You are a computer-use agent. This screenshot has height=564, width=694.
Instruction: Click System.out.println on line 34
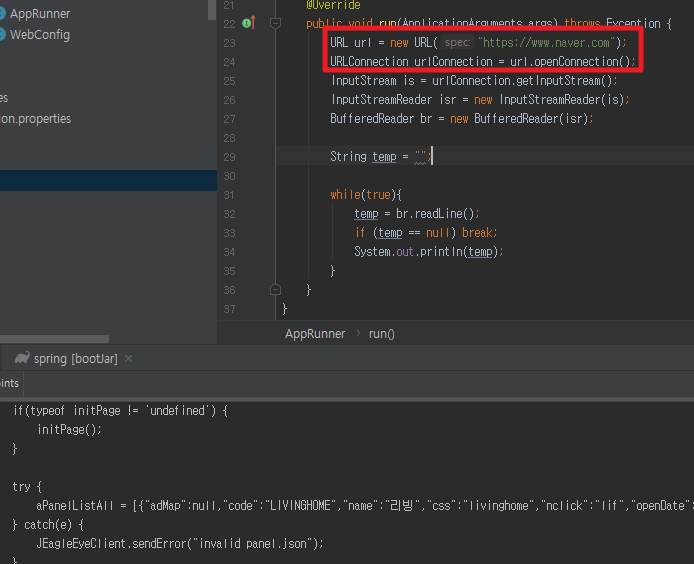[x=408, y=252]
